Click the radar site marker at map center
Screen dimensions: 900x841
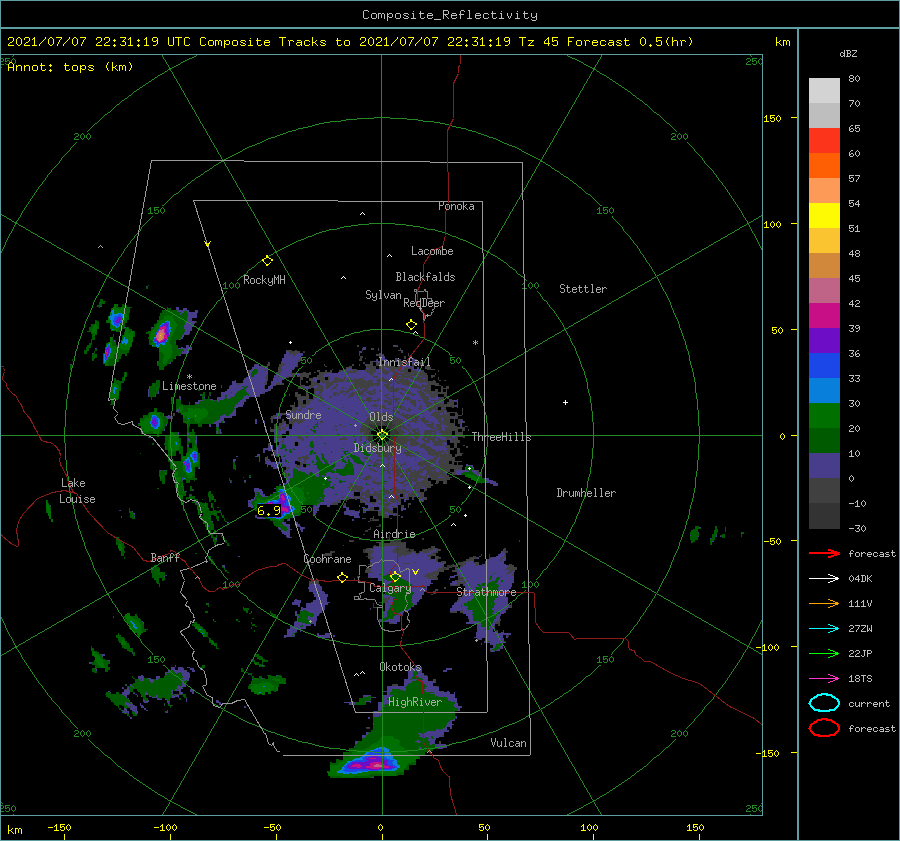[x=382, y=435]
